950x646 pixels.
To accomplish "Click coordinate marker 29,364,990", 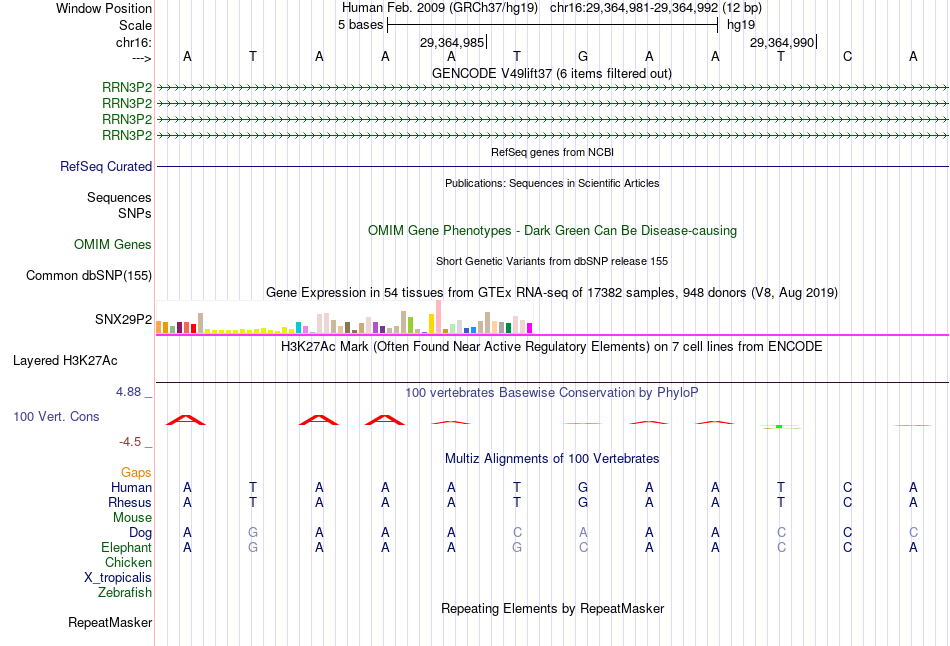I will point(782,42).
